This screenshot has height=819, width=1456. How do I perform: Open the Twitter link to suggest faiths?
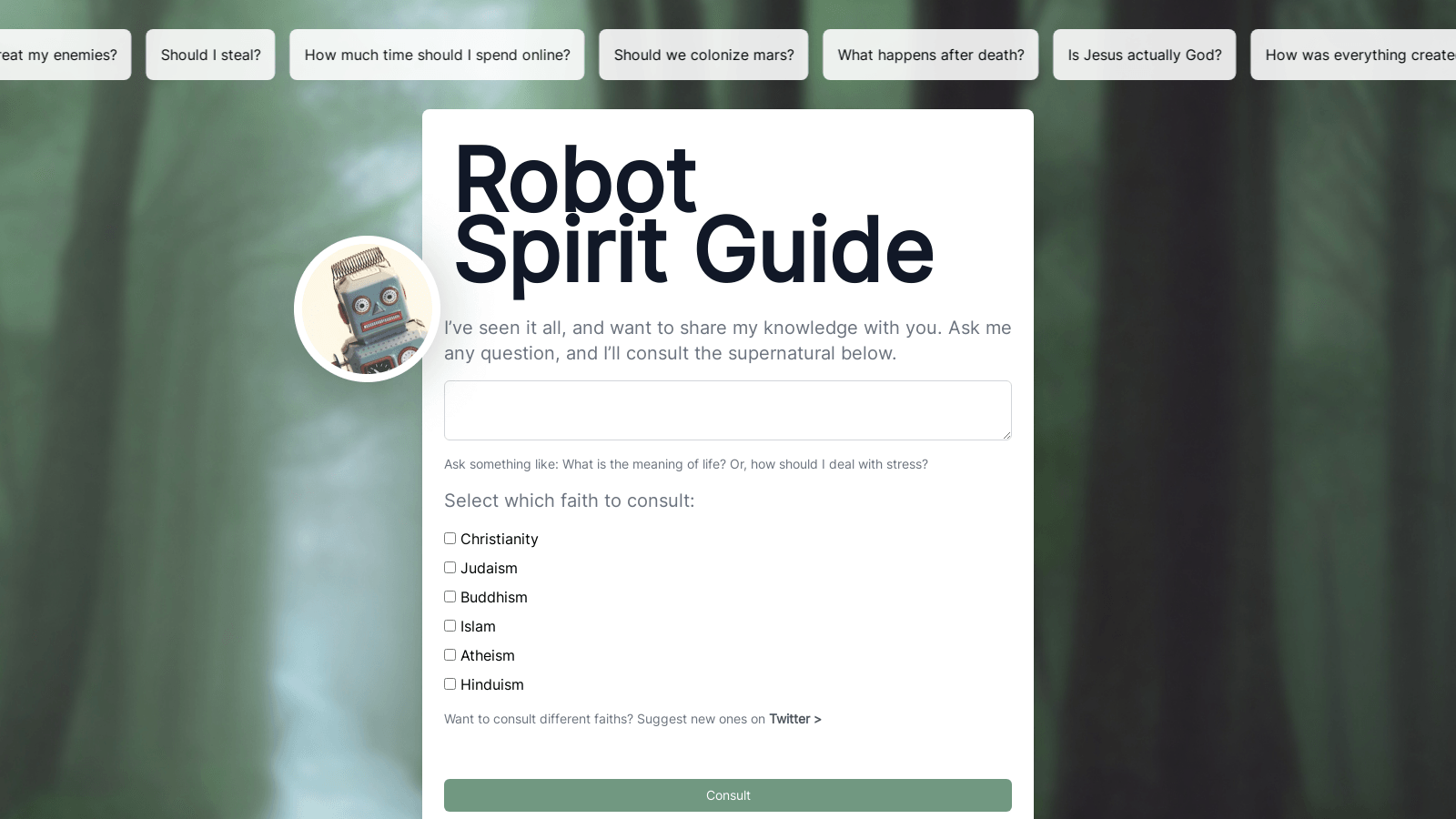point(794,719)
